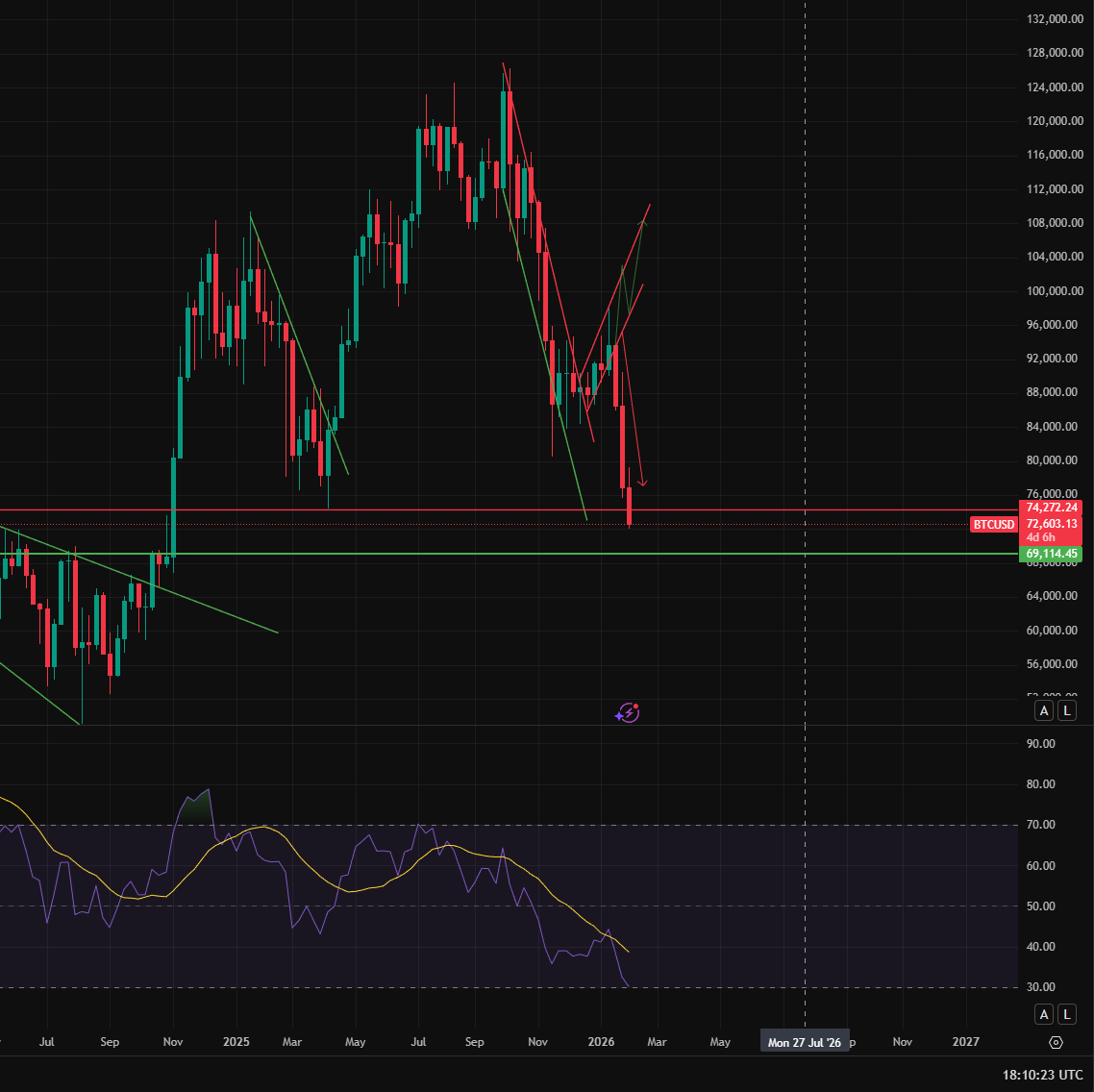Click the 116,000.00 price axis label
Screen dimensions: 1094x1092
pyautogui.click(x=1055, y=155)
